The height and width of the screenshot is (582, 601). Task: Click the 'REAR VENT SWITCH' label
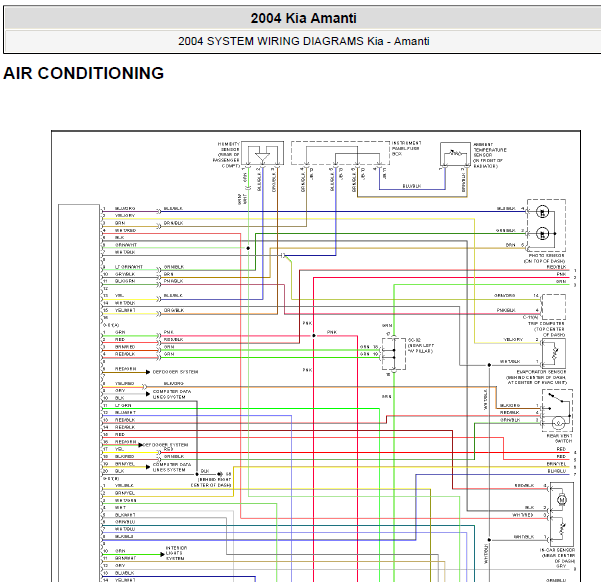[x=560, y=438]
